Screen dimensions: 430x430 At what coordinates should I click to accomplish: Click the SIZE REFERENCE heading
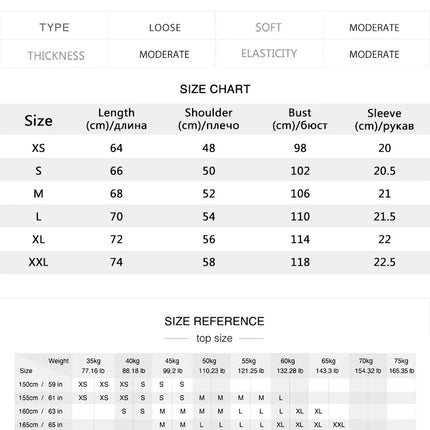pos(214,321)
